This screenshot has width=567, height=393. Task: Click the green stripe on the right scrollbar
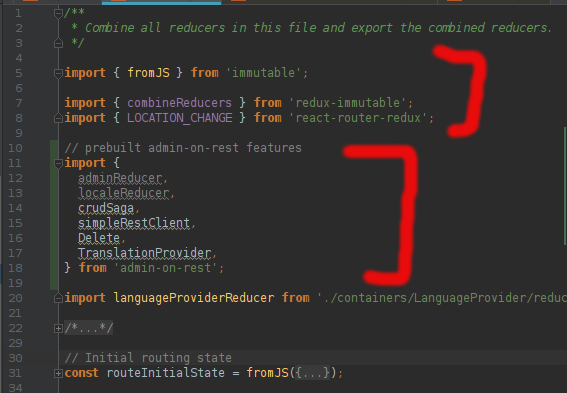565,186
